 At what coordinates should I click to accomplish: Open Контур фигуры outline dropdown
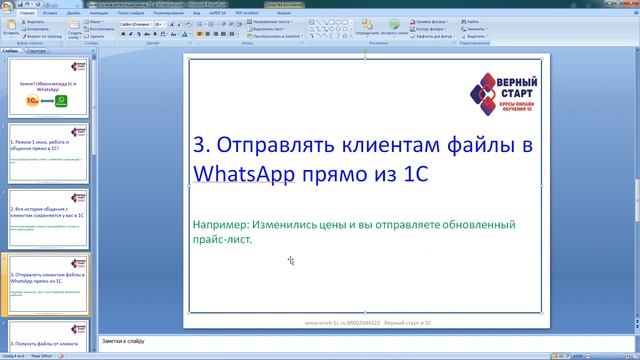428,29
